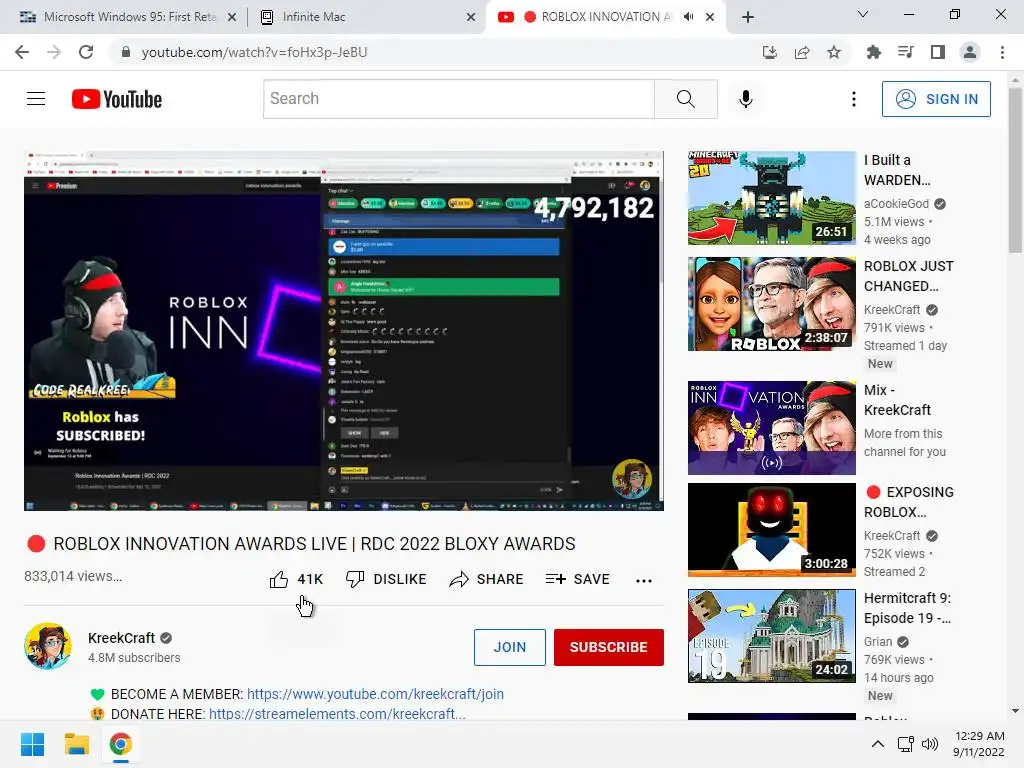Reload the YouTube page

(x=86, y=52)
